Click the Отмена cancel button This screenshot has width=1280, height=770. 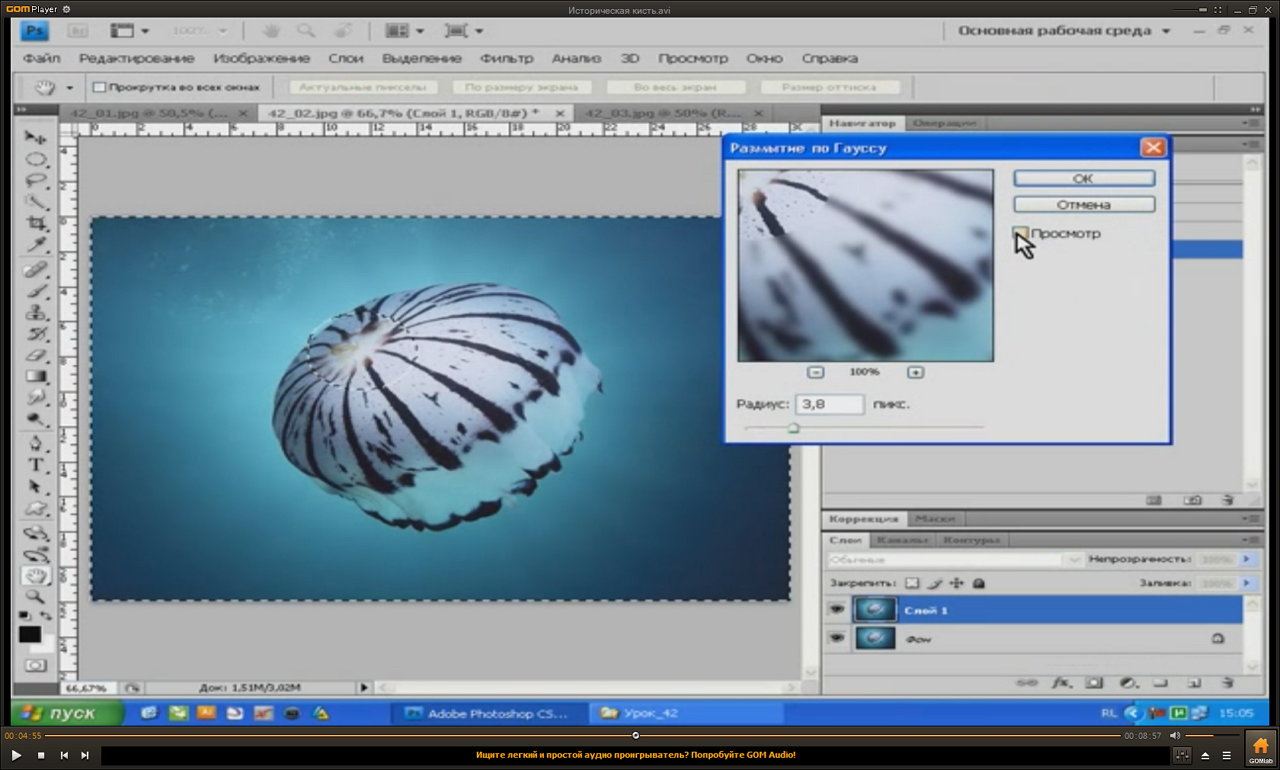[x=1083, y=204]
